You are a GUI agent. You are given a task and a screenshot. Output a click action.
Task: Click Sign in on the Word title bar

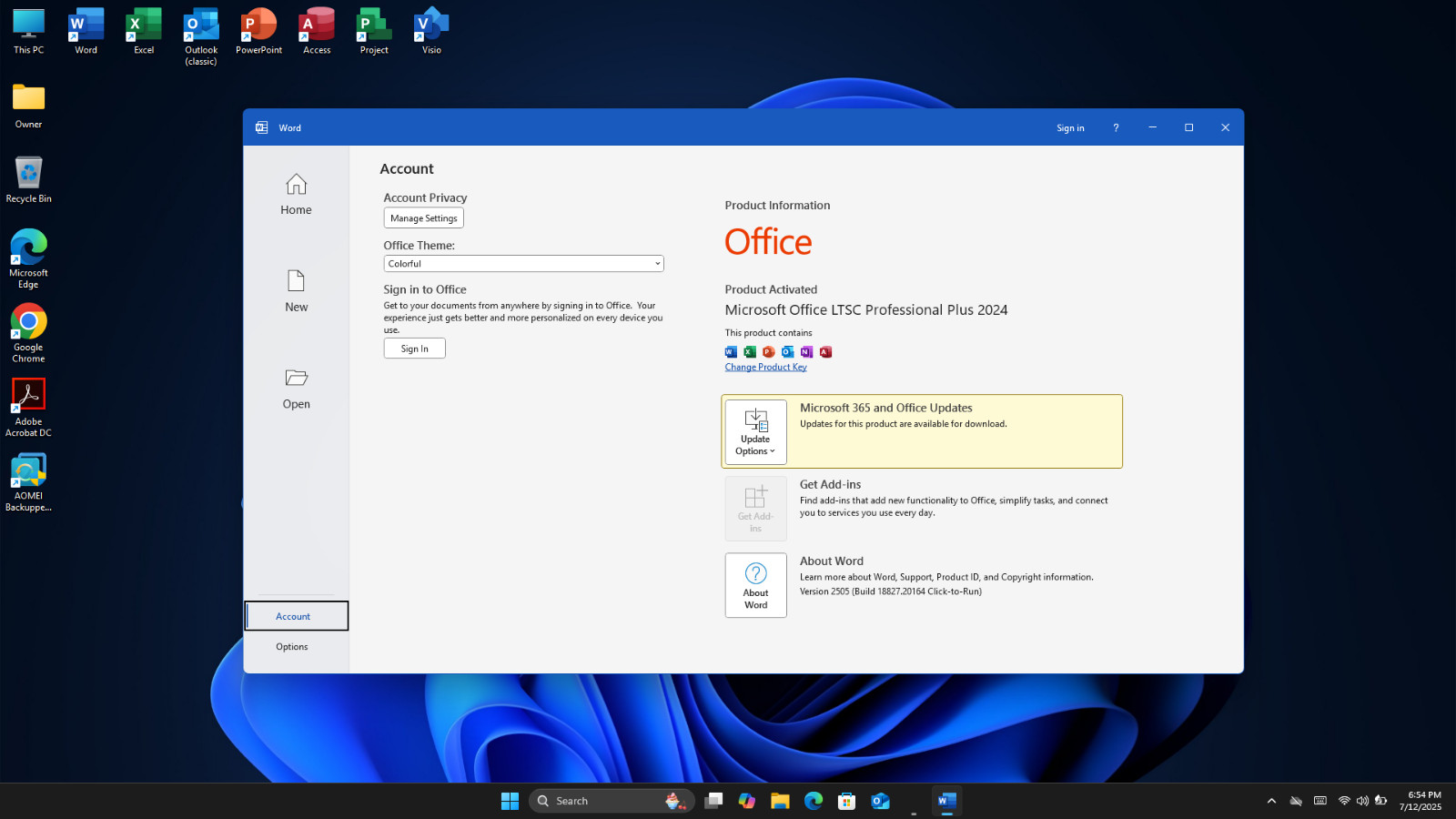(x=1070, y=128)
